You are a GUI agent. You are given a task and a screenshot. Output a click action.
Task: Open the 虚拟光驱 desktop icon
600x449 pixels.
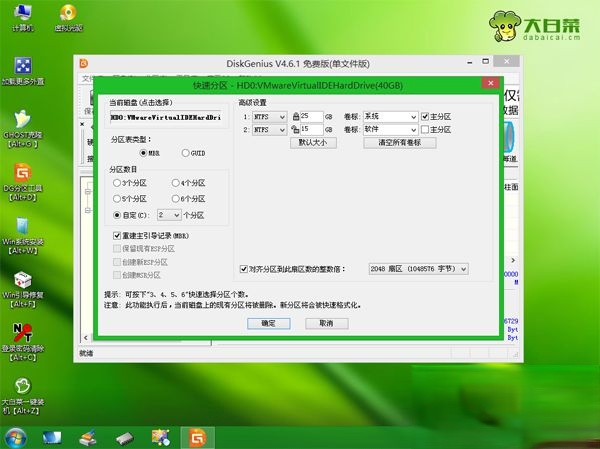pos(68,17)
